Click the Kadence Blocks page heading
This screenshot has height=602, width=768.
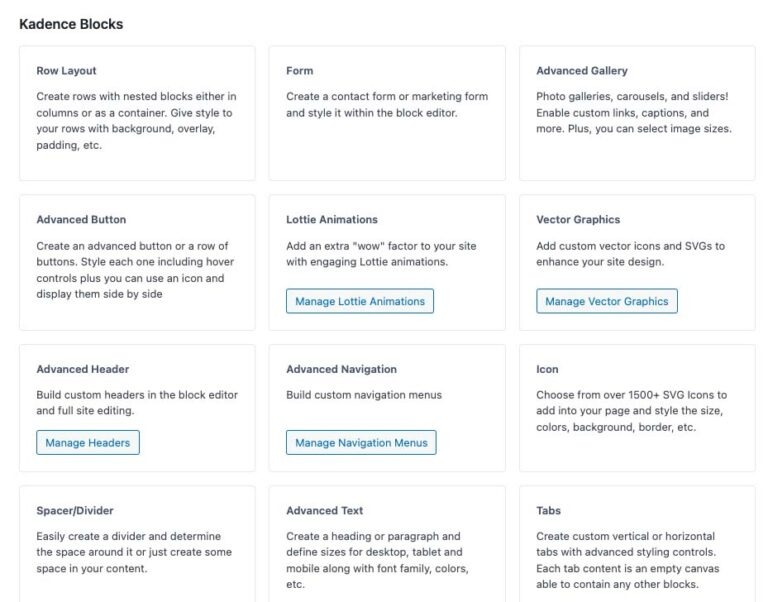pos(71,24)
